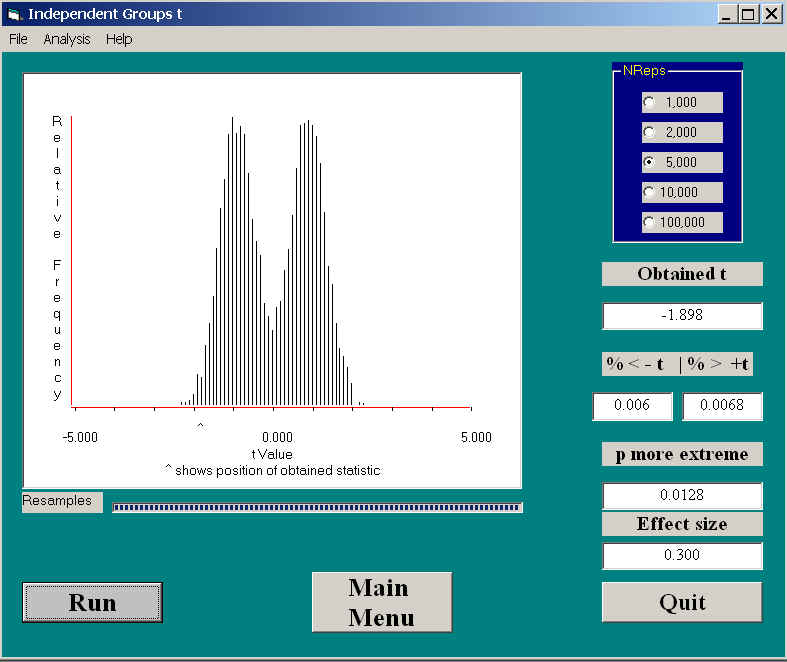Viewport: 787px width, 662px height.
Task: Select the % < -t field showing 0.006
Action: [632, 406]
